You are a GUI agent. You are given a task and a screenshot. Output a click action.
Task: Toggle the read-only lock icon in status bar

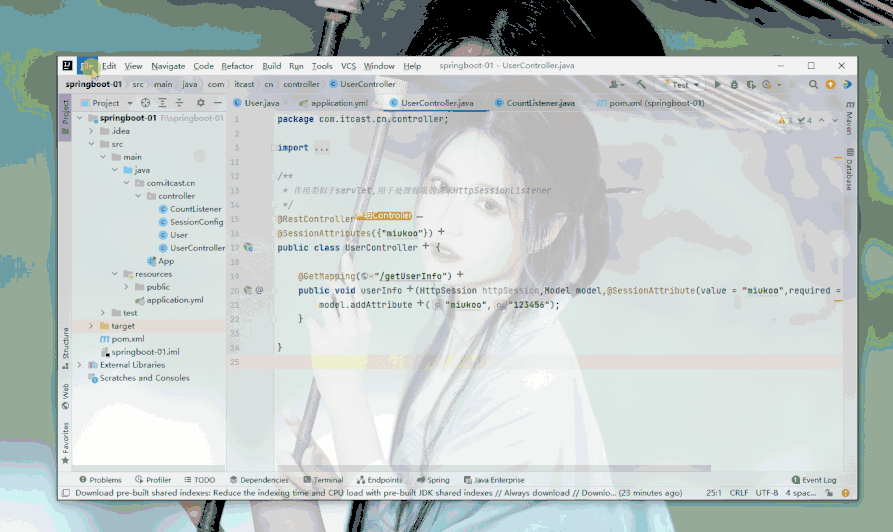click(x=829, y=493)
